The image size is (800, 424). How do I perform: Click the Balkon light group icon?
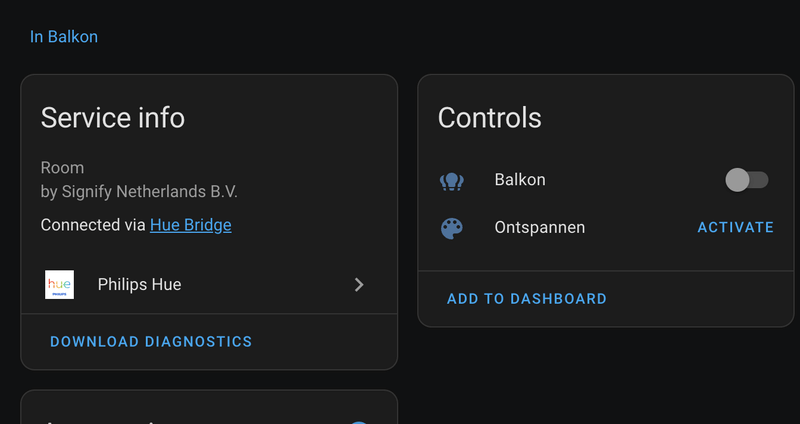(x=452, y=181)
